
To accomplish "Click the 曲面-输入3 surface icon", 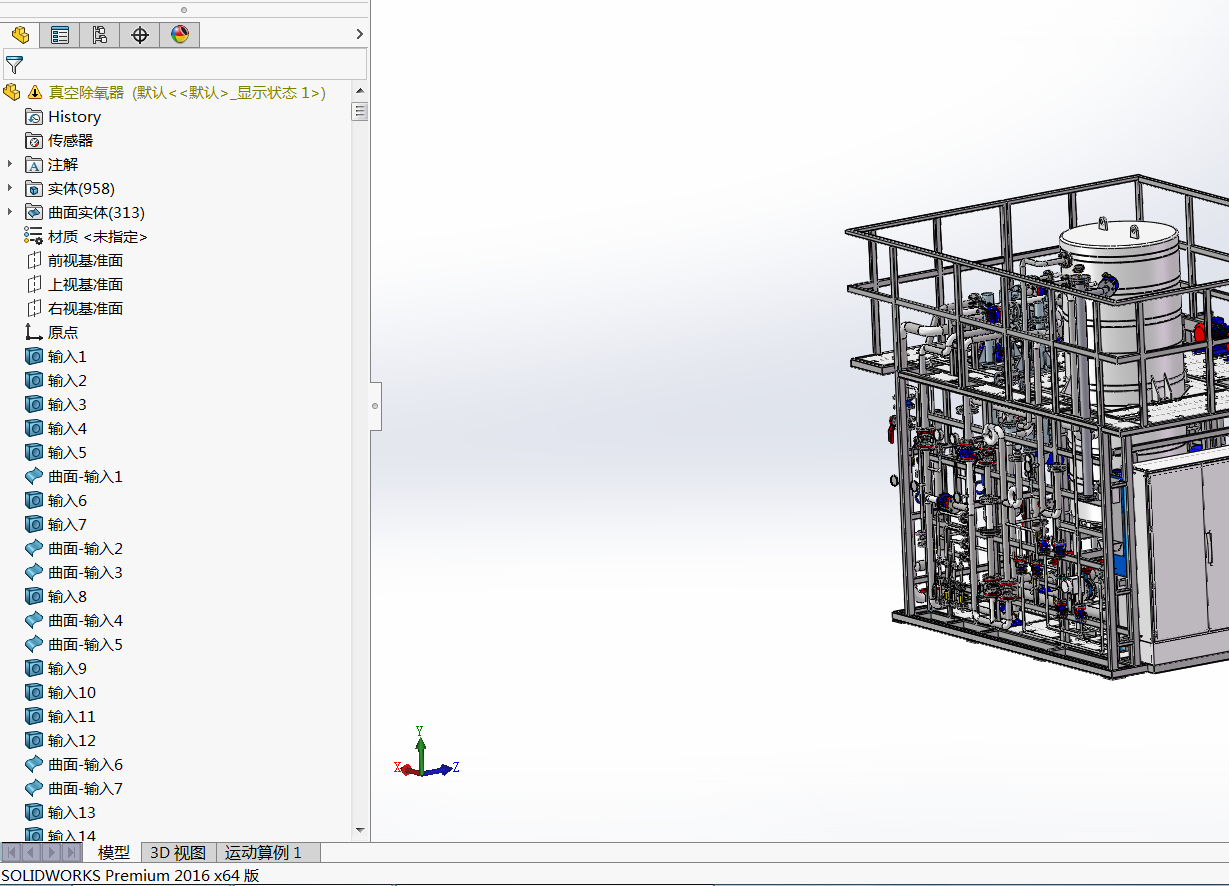I will pos(34,573).
